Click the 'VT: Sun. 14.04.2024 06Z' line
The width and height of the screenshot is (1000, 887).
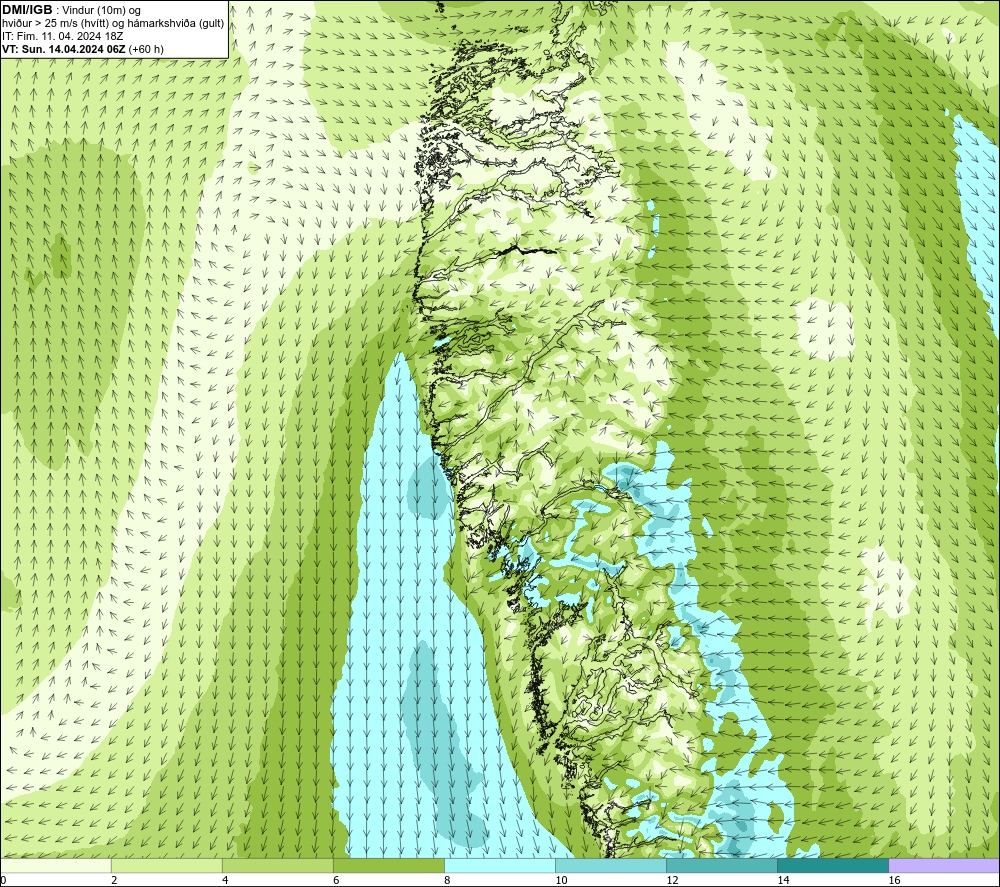[x=64, y=49]
